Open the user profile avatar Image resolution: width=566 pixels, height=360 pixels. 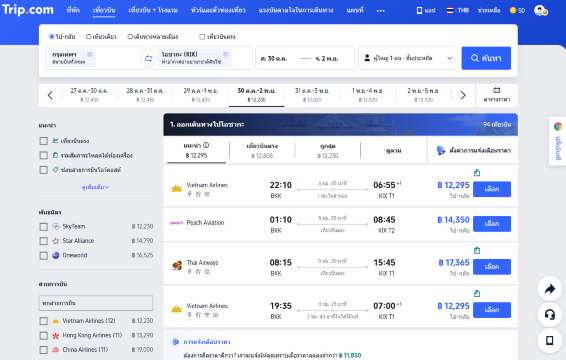541,10
